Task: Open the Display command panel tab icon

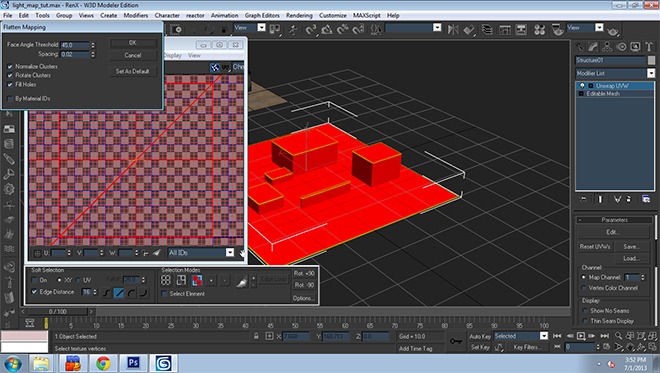Action: pos(635,47)
